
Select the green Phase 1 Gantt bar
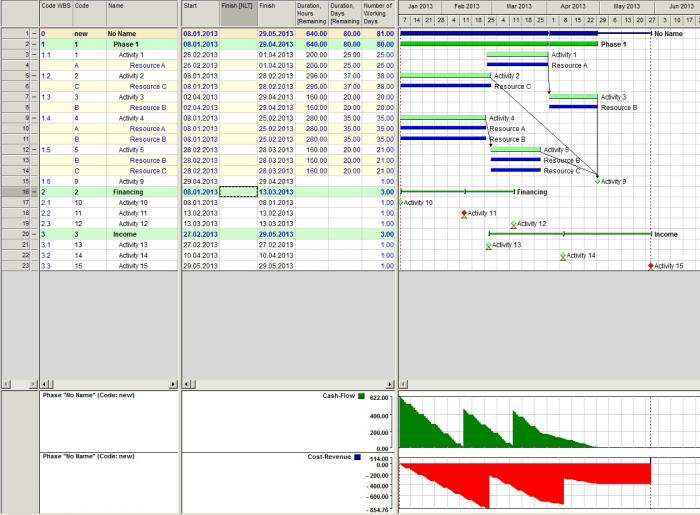pos(499,44)
